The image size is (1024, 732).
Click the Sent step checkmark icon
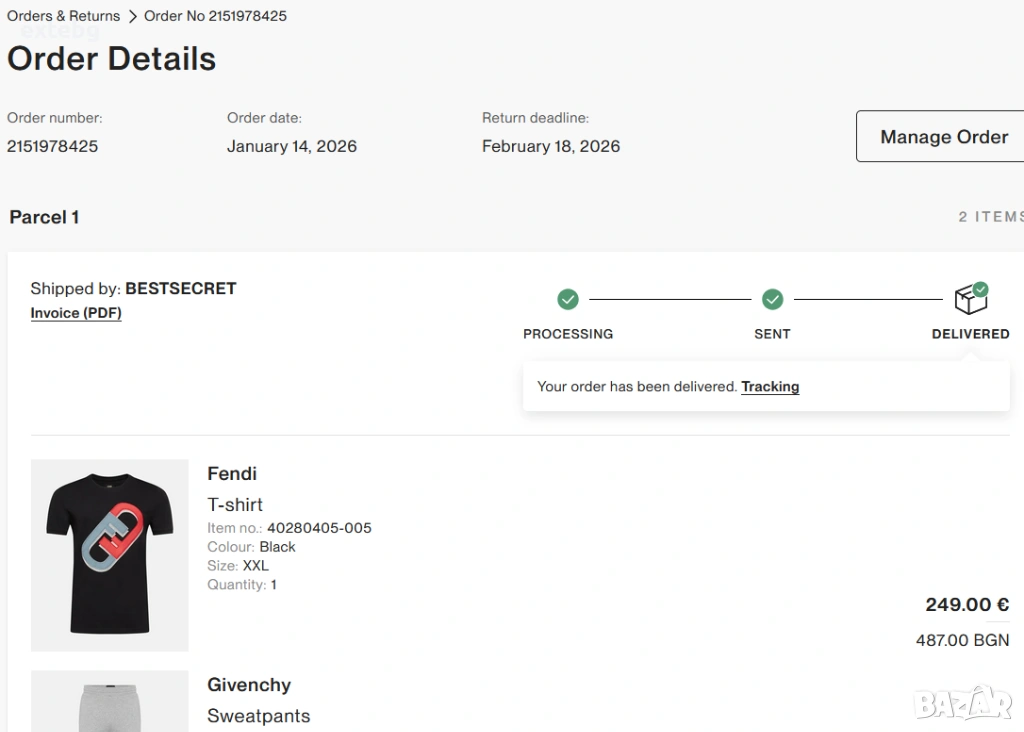(772, 299)
